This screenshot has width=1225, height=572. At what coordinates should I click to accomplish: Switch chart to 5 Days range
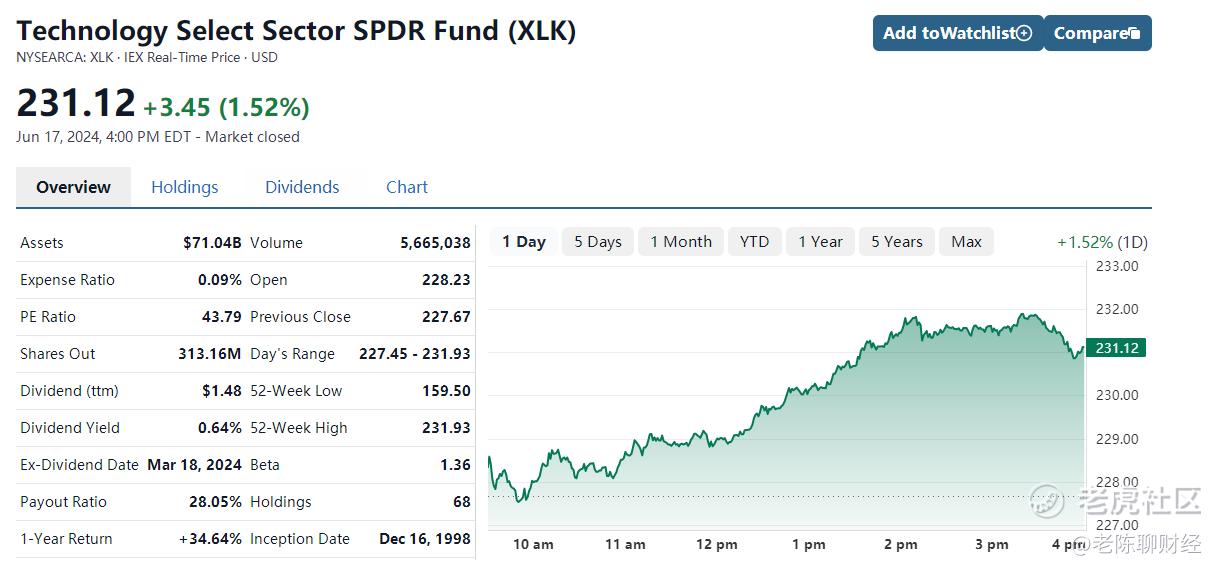tap(598, 241)
